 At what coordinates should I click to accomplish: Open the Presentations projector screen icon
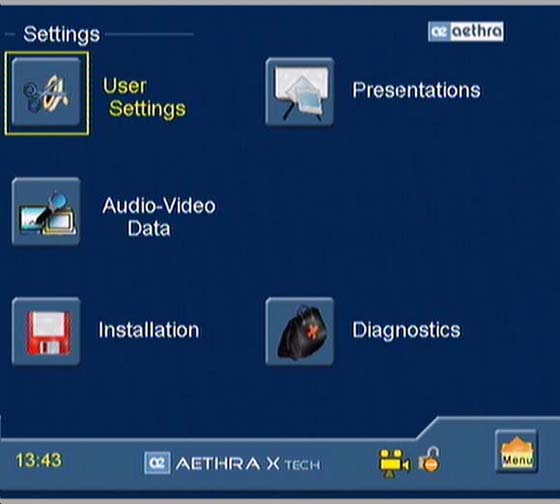coord(300,92)
